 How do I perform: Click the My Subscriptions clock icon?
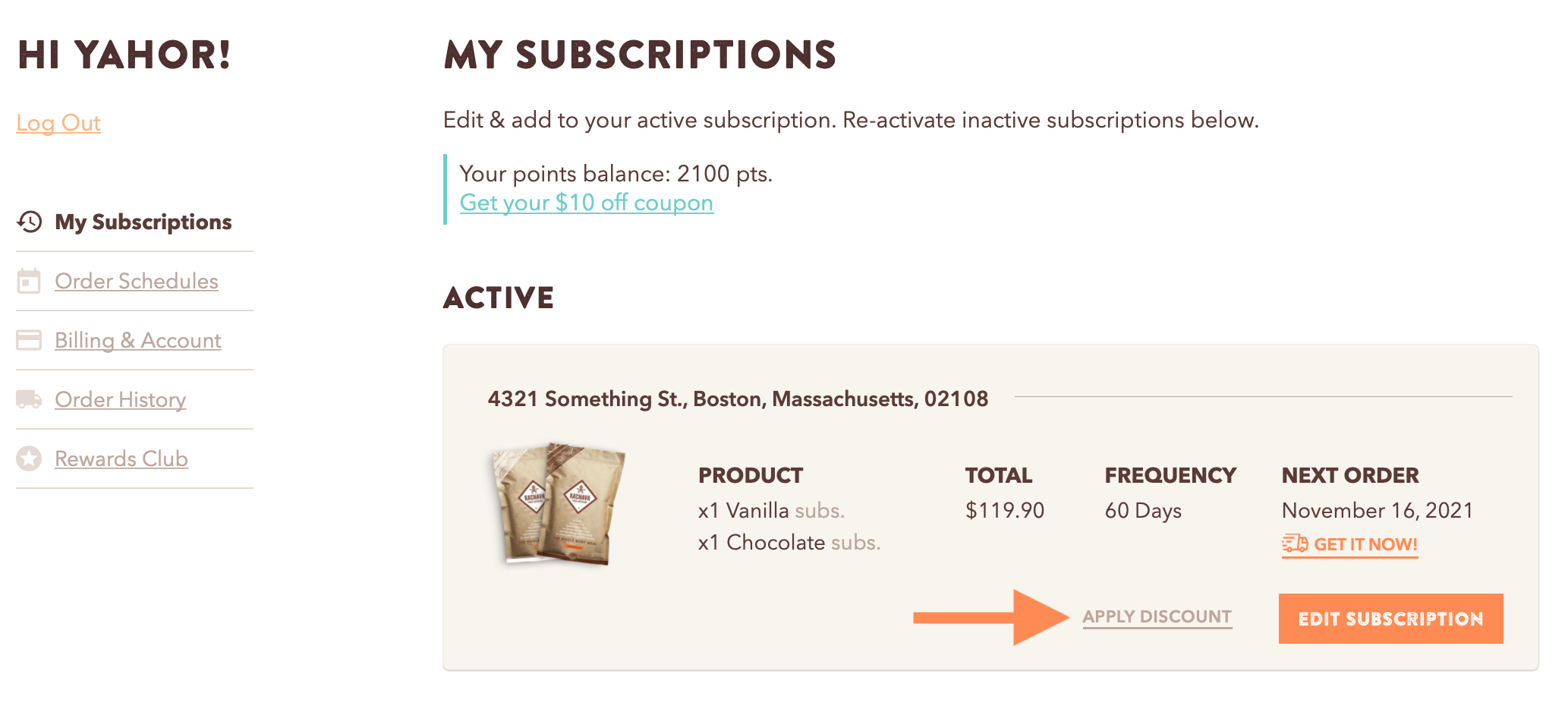30,222
